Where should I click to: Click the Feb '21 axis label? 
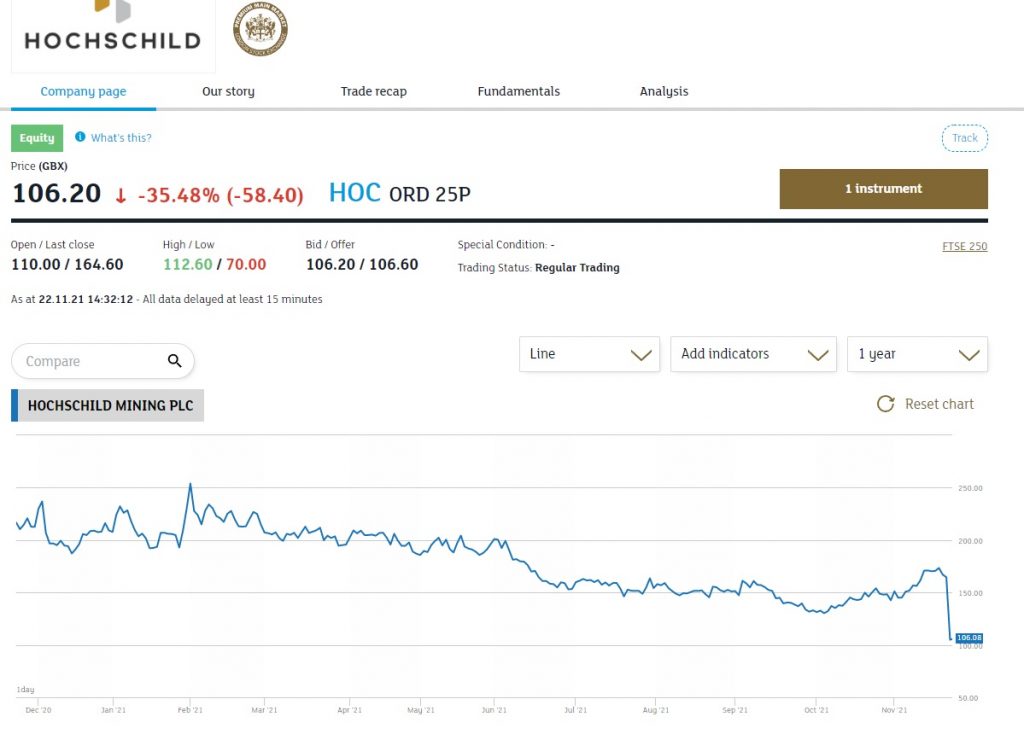tap(190, 710)
